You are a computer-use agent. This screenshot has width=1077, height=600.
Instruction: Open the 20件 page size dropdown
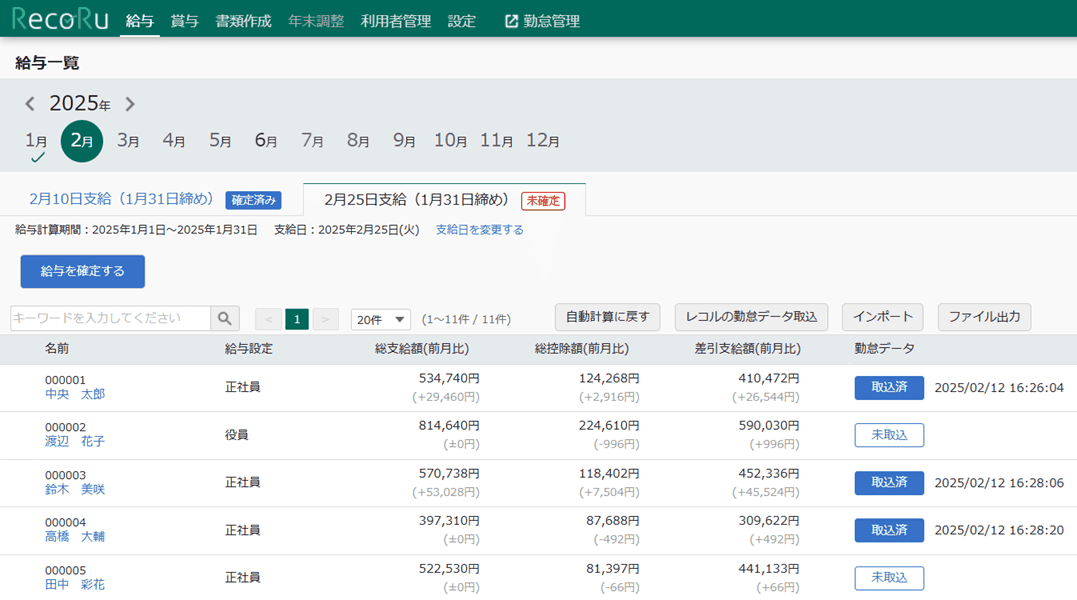[x=380, y=319]
